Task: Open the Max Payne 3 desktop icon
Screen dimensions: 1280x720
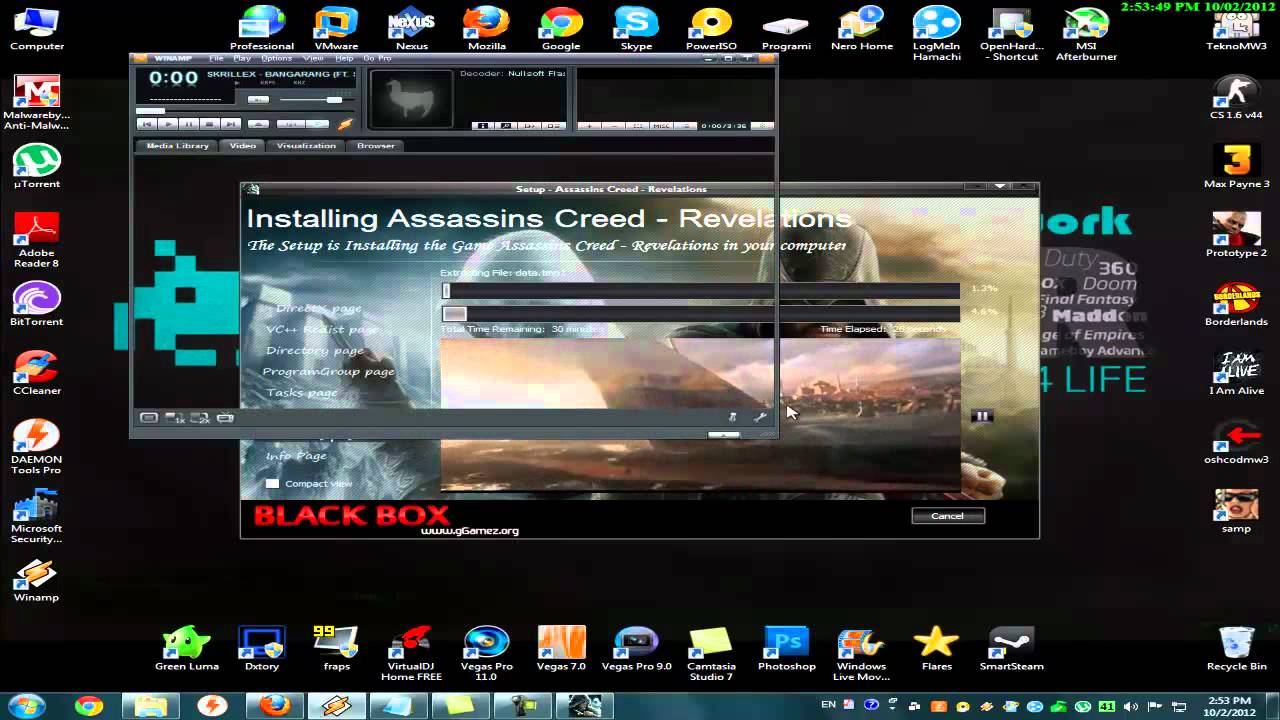Action: [x=1237, y=166]
